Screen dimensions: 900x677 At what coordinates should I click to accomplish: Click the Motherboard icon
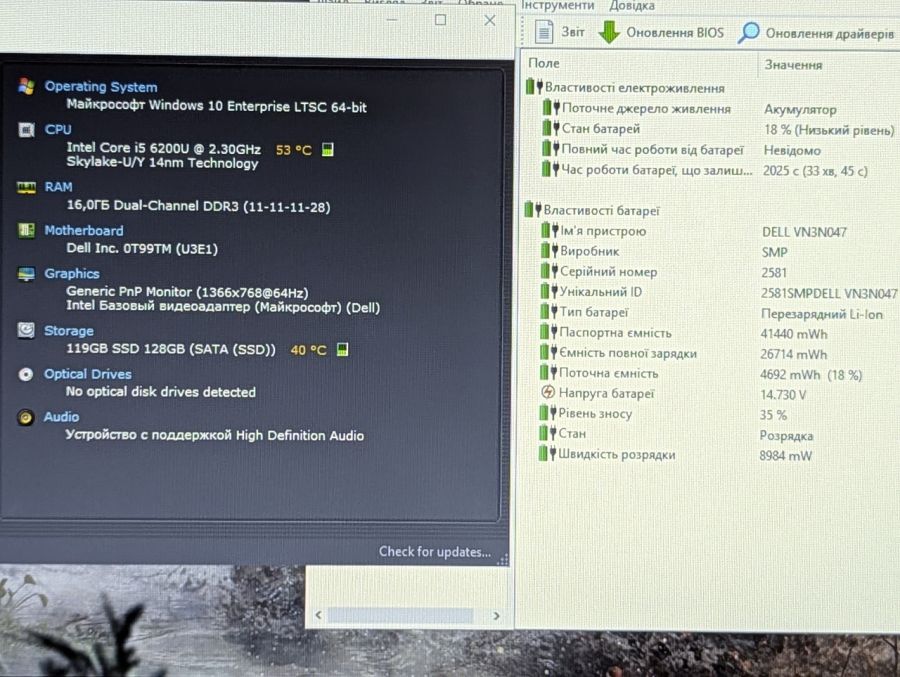pyautogui.click(x=26, y=230)
